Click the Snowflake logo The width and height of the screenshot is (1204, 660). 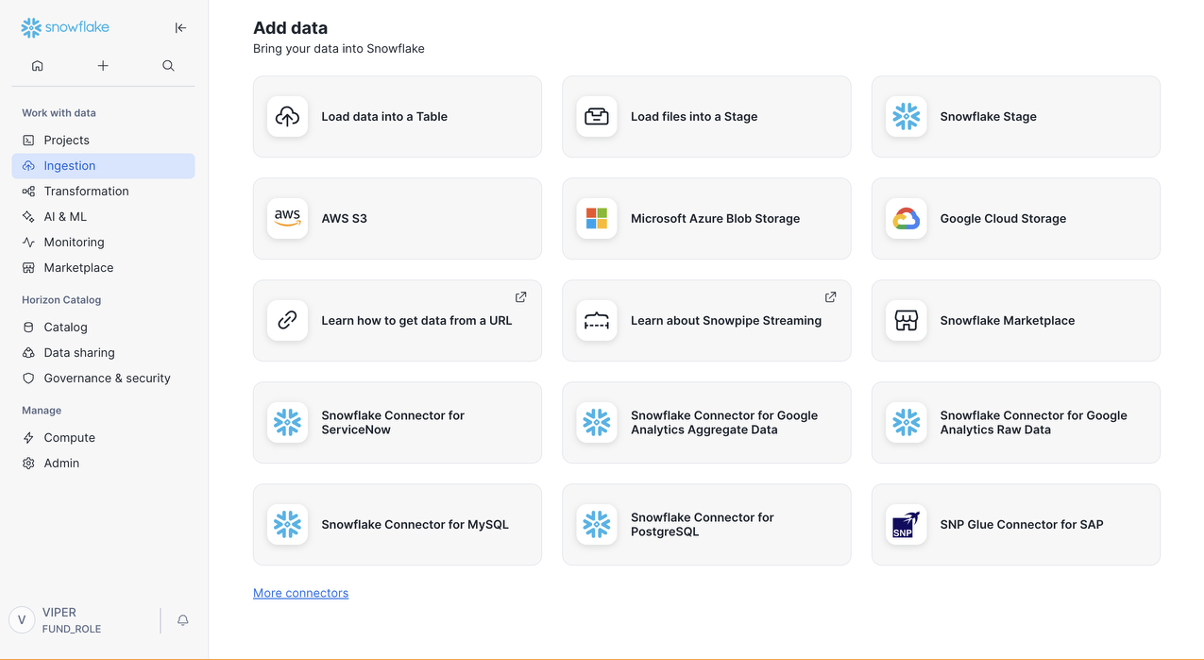tap(65, 28)
